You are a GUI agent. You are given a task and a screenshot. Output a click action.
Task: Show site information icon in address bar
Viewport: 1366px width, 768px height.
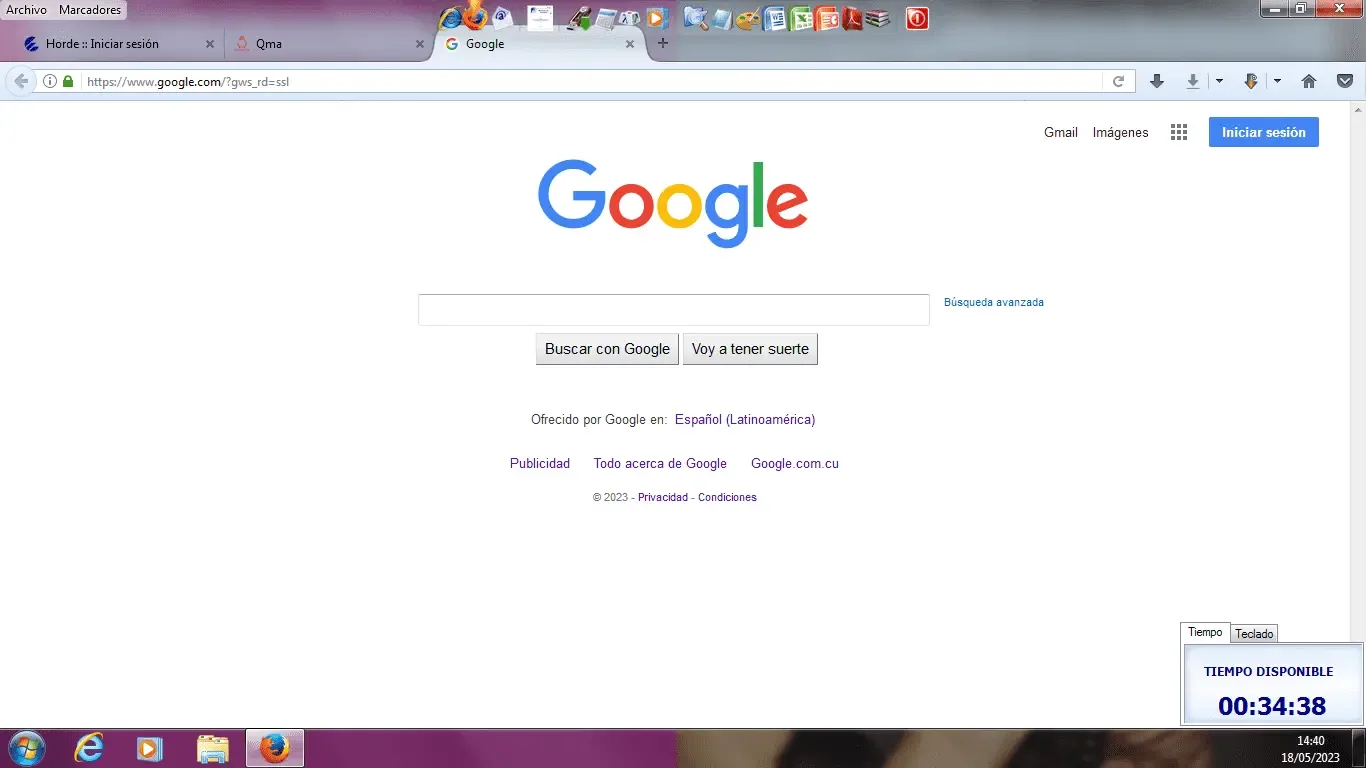pyautogui.click(x=49, y=82)
